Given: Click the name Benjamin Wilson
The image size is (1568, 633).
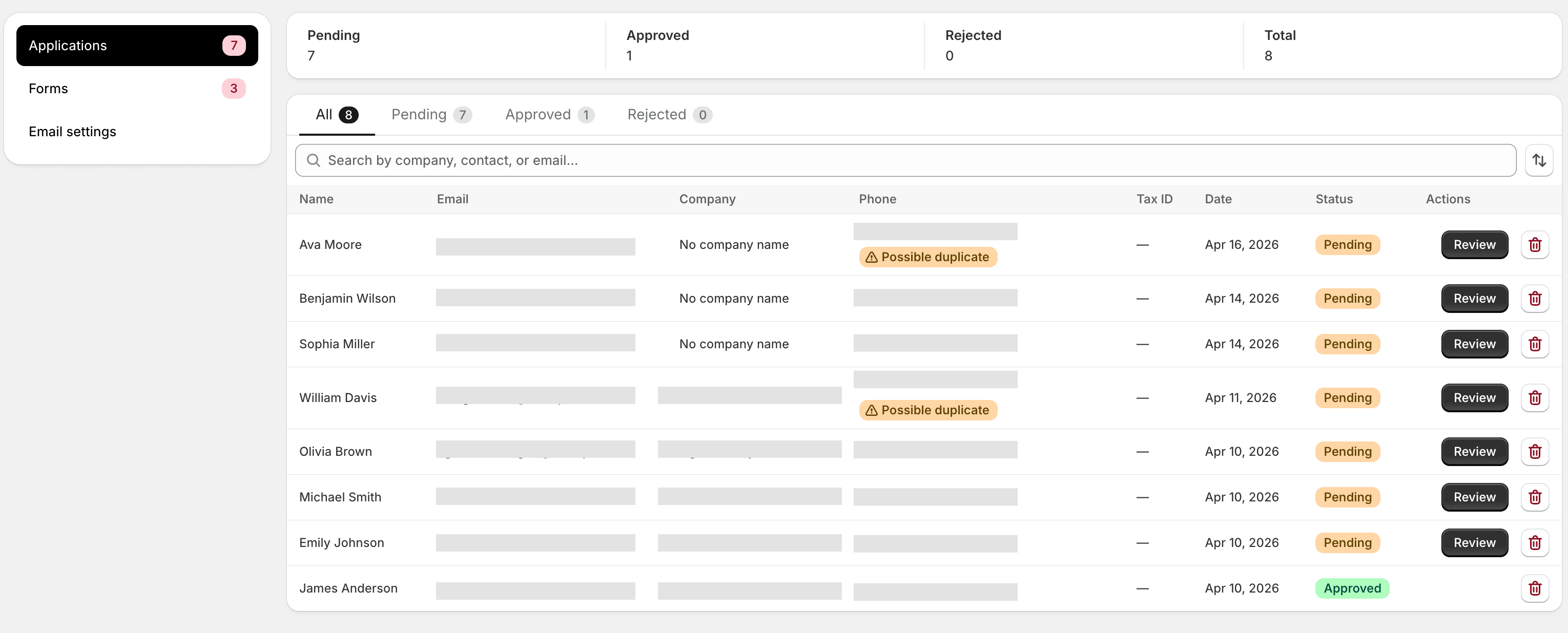Looking at the screenshot, I should click(347, 299).
